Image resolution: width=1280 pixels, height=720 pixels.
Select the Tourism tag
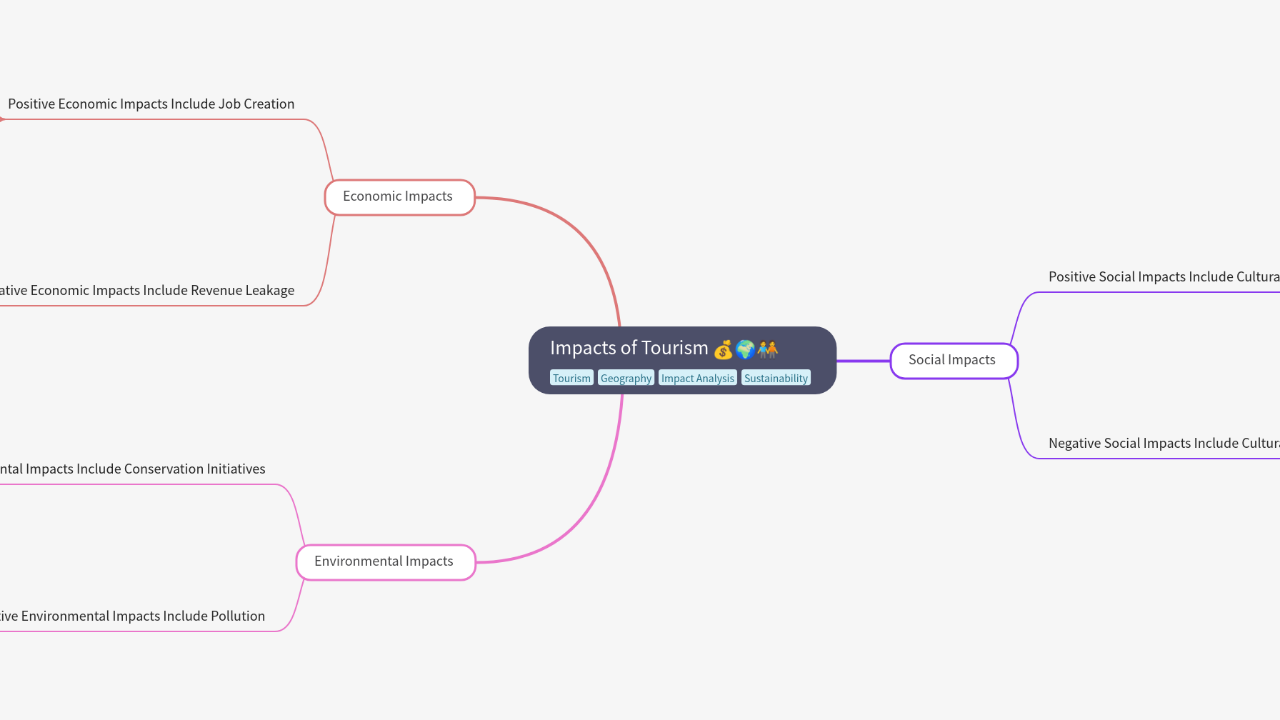tap(571, 378)
